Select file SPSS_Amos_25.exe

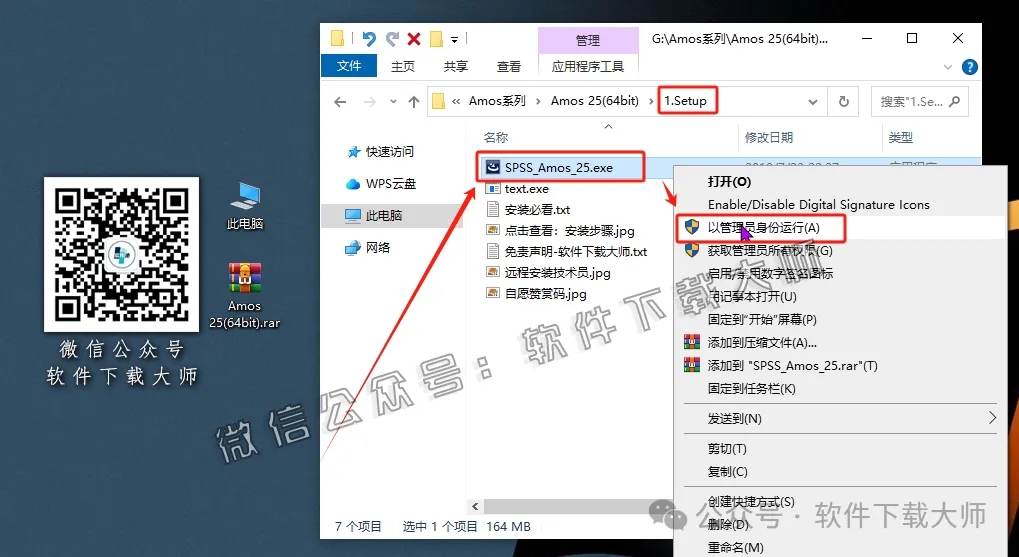coord(558,168)
